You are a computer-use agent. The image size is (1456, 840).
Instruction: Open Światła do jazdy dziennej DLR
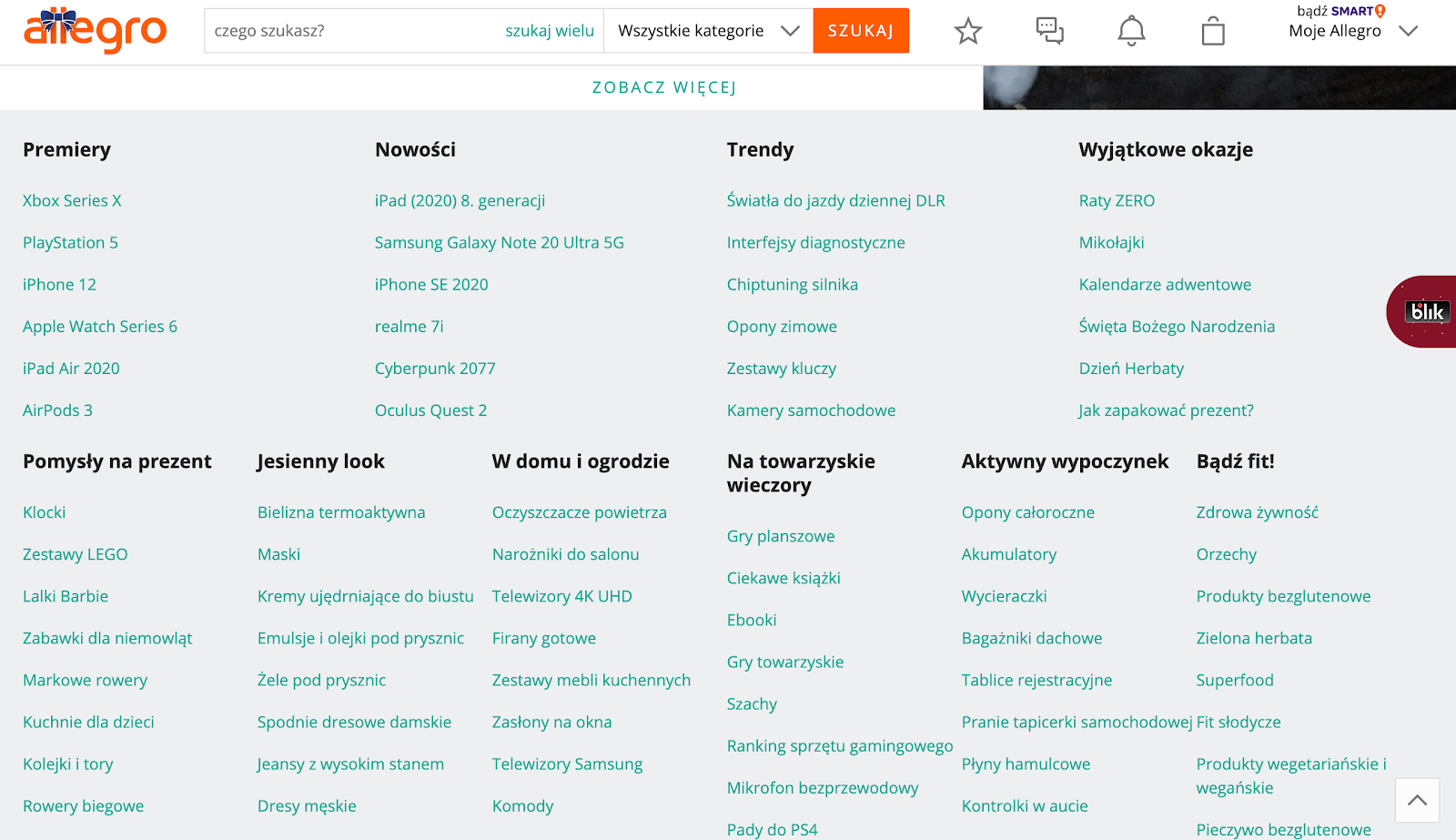click(x=835, y=201)
